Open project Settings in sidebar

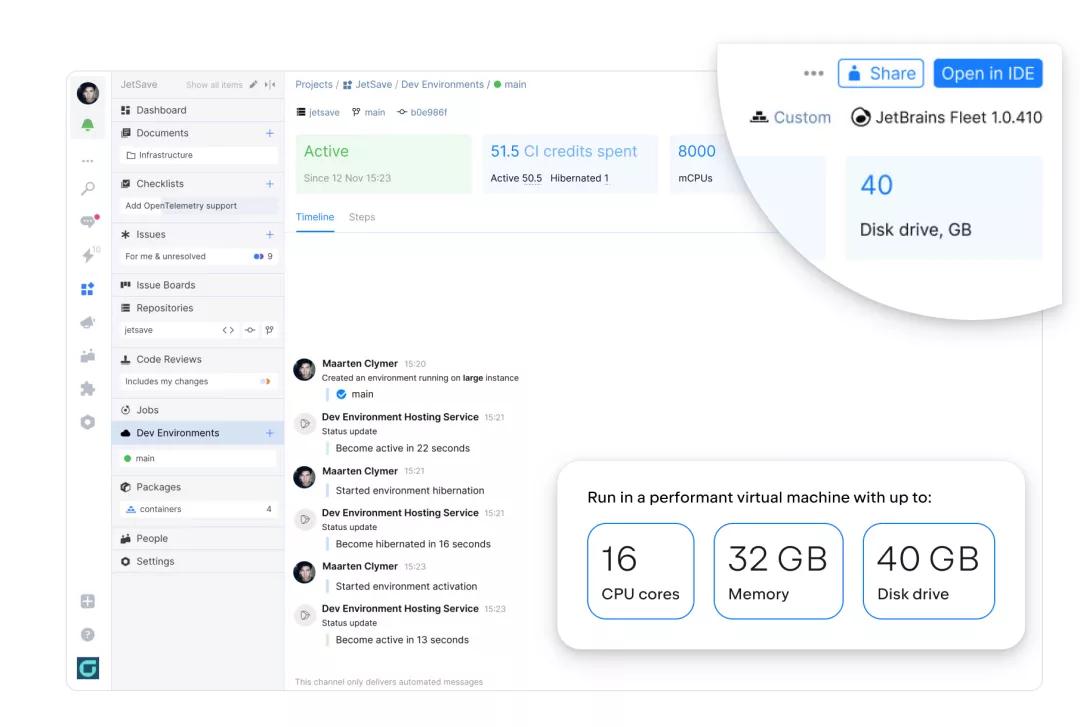click(198, 562)
